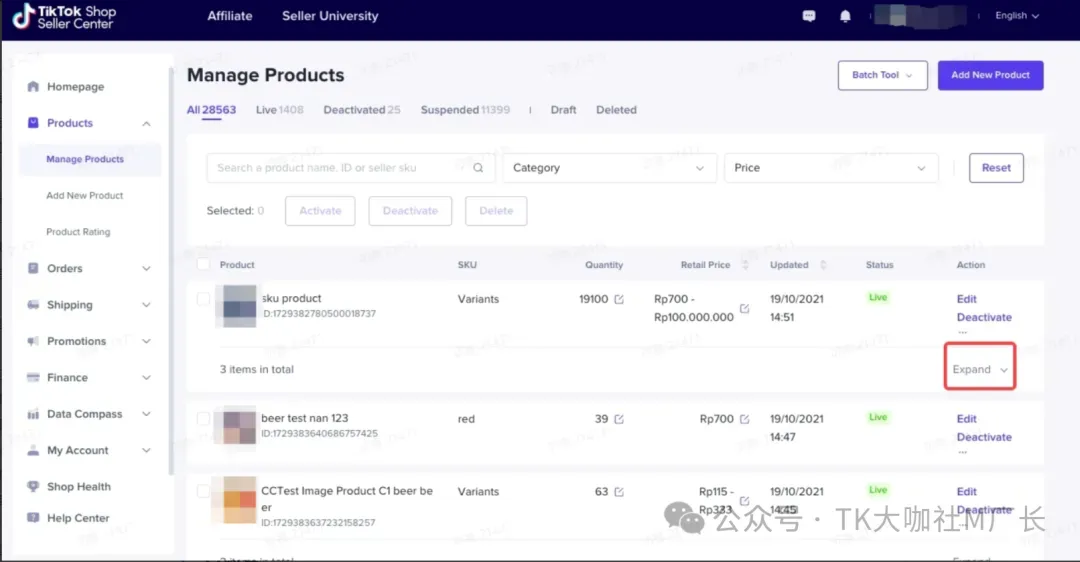
Task: Expand the Orders sidebar section
Action: point(146,269)
